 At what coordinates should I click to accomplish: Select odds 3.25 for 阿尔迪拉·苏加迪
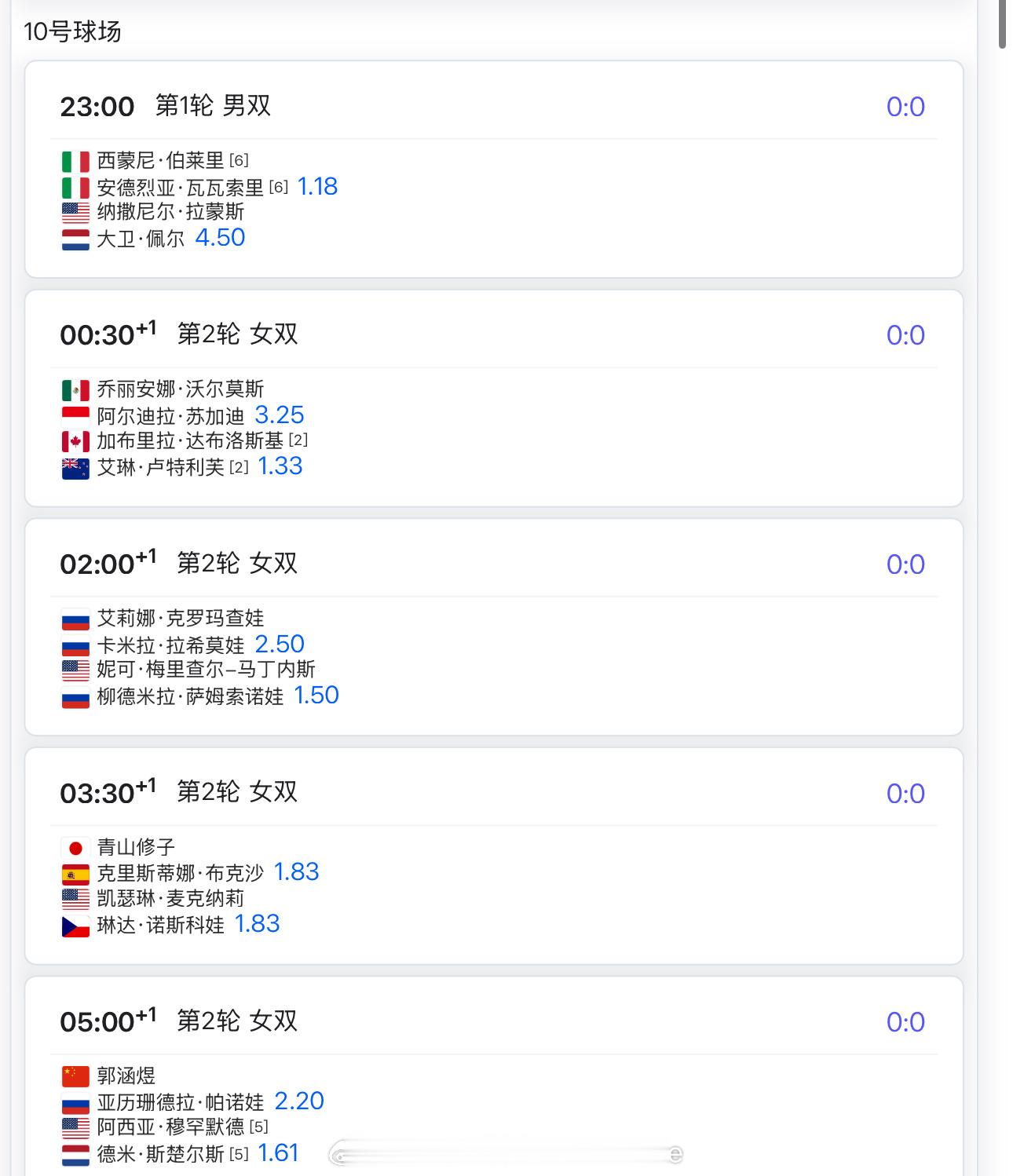[x=280, y=415]
